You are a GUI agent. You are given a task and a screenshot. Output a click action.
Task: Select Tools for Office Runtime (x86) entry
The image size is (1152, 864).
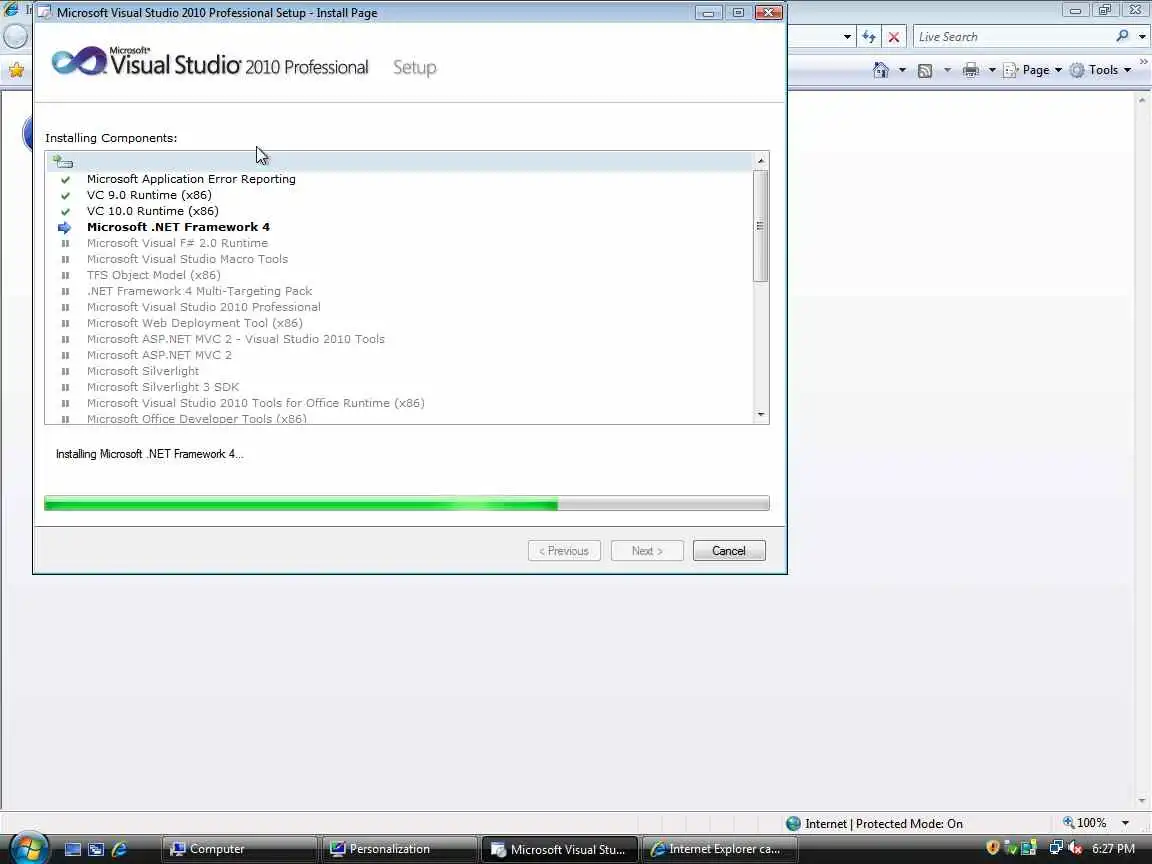(x=256, y=403)
